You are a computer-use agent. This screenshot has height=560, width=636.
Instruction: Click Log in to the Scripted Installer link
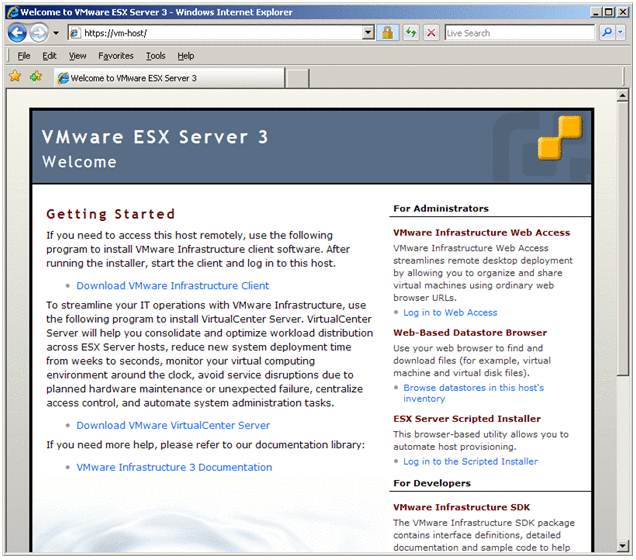[x=471, y=462]
